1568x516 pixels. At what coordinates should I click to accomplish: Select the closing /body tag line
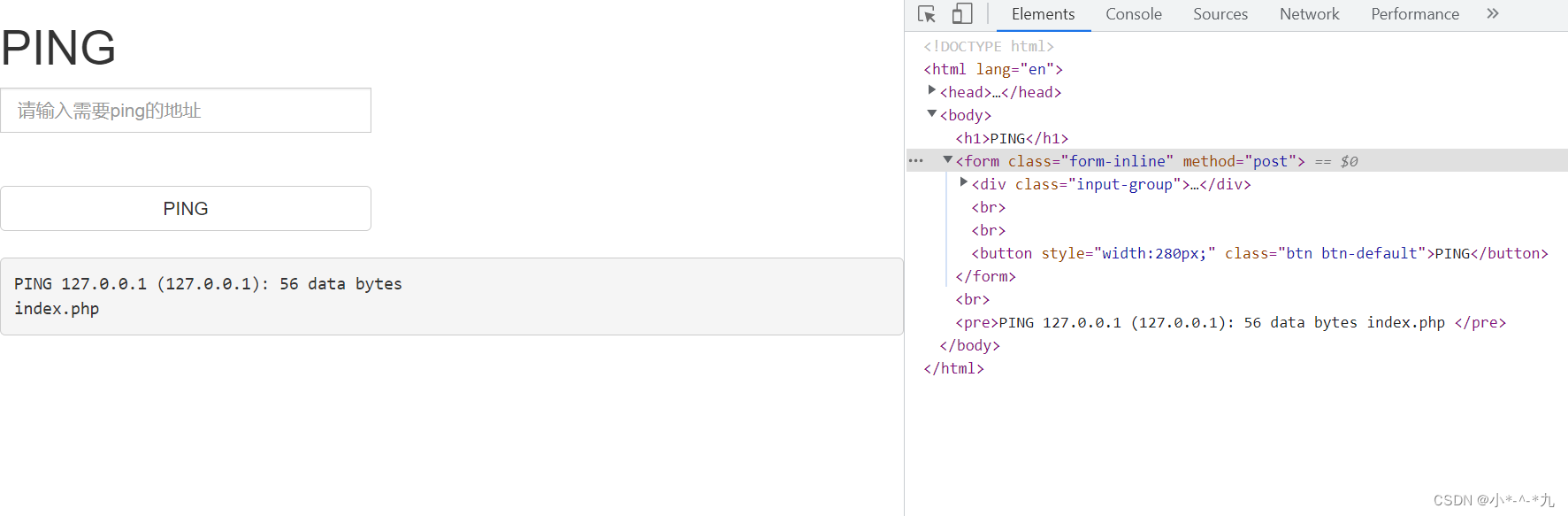pyautogui.click(x=969, y=345)
